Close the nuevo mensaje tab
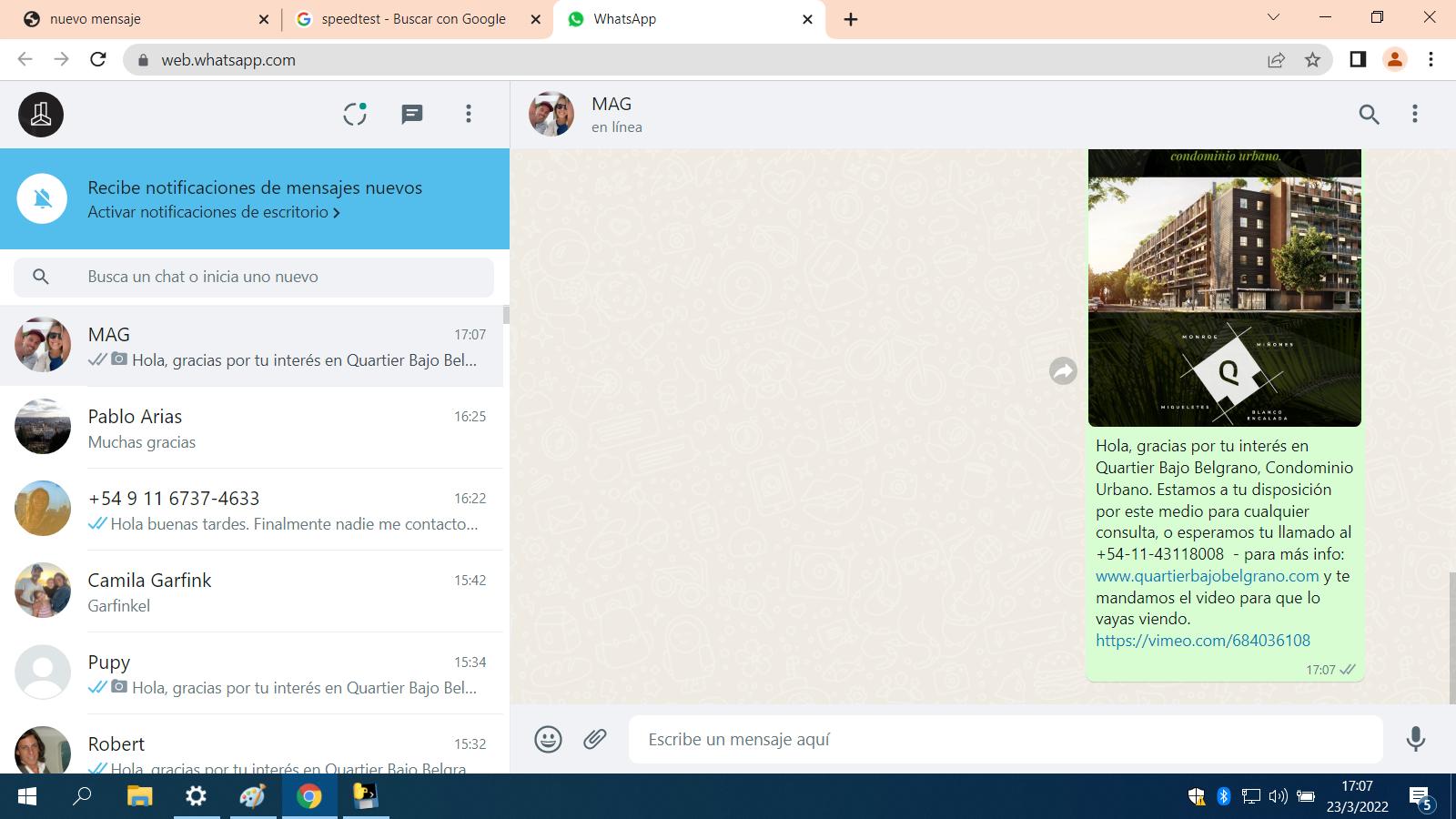The height and width of the screenshot is (819, 1456). tap(264, 19)
